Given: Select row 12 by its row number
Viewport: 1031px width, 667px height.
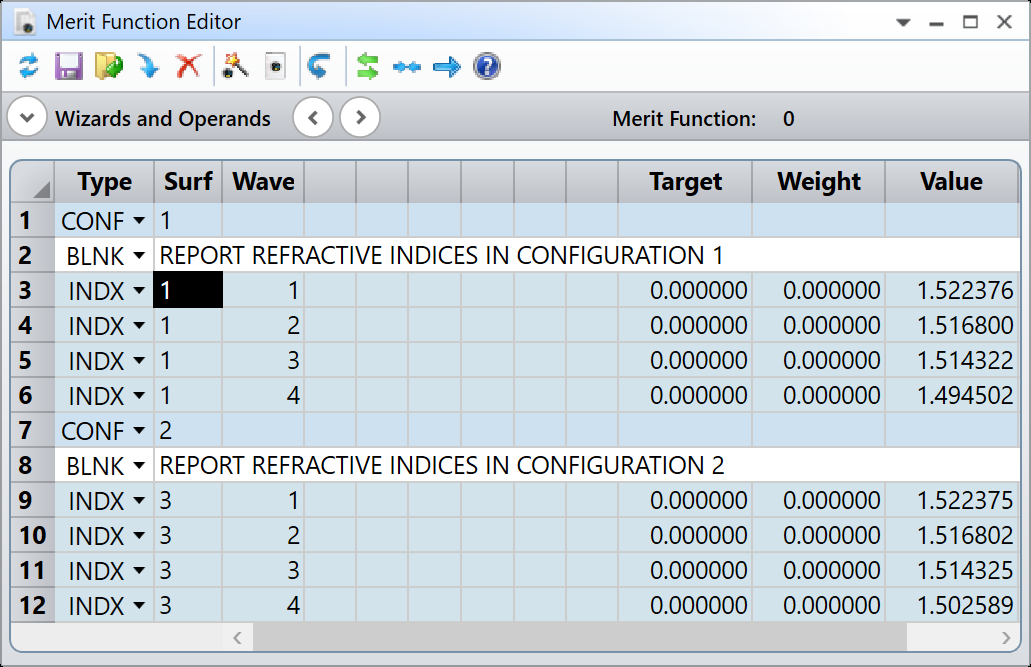Looking at the screenshot, I should pyautogui.click(x=32, y=606).
